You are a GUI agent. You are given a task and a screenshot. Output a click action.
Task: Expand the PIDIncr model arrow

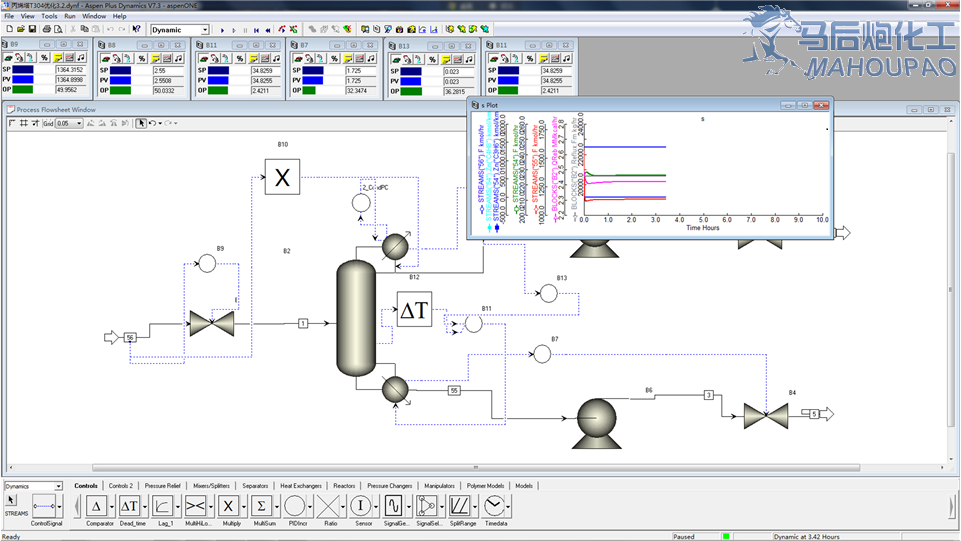click(310, 506)
